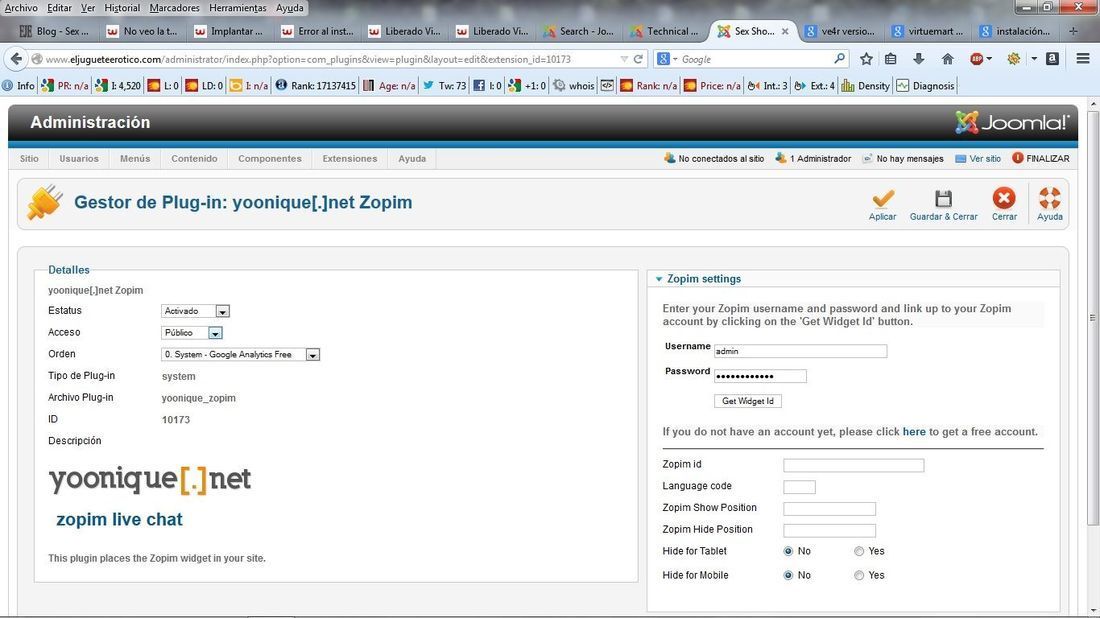1100x618 pixels.
Task: Open the URL history dropdown arrow
Action: [x=624, y=59]
